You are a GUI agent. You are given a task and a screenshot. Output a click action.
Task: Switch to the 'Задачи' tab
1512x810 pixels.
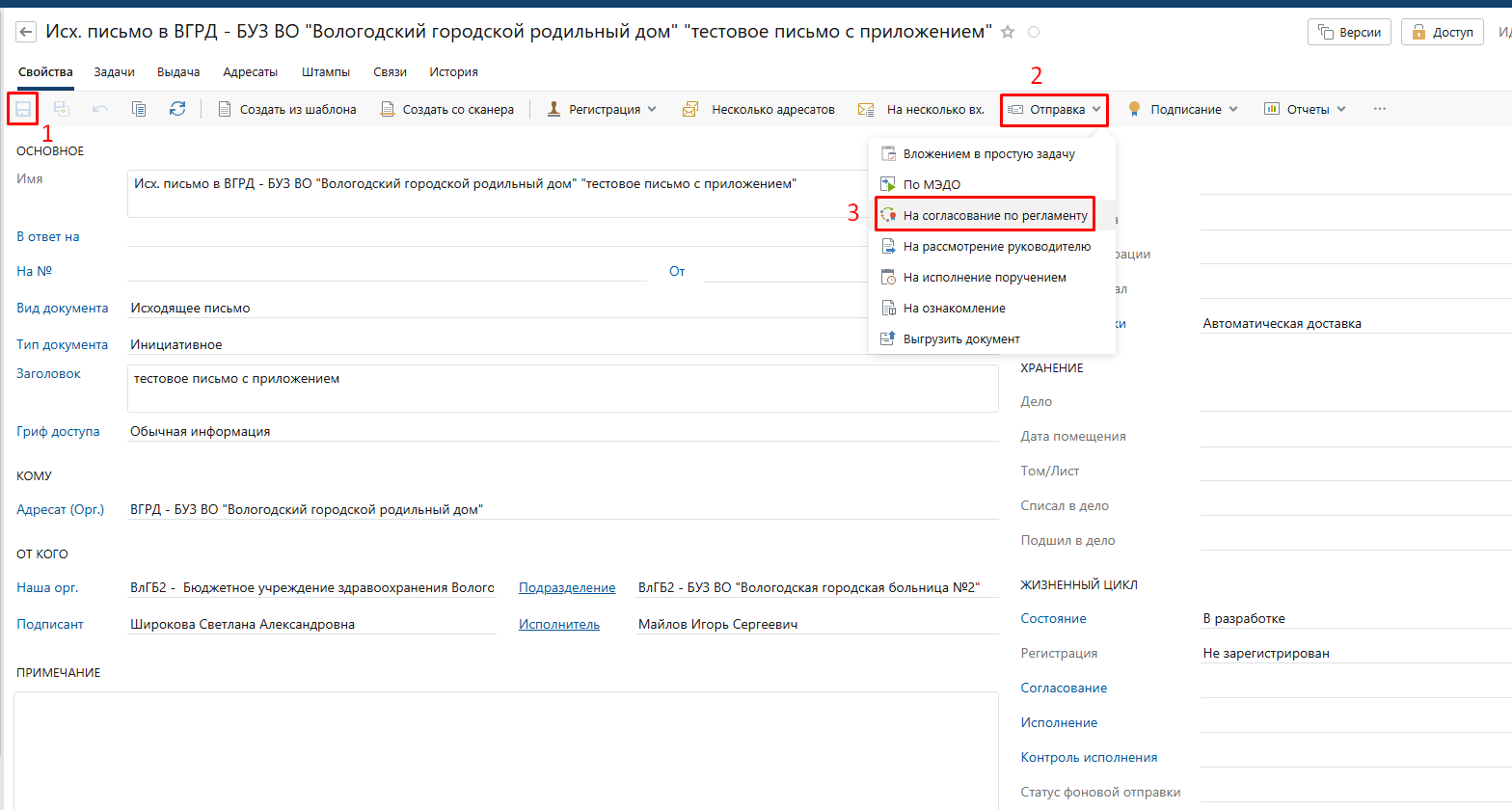(x=114, y=72)
